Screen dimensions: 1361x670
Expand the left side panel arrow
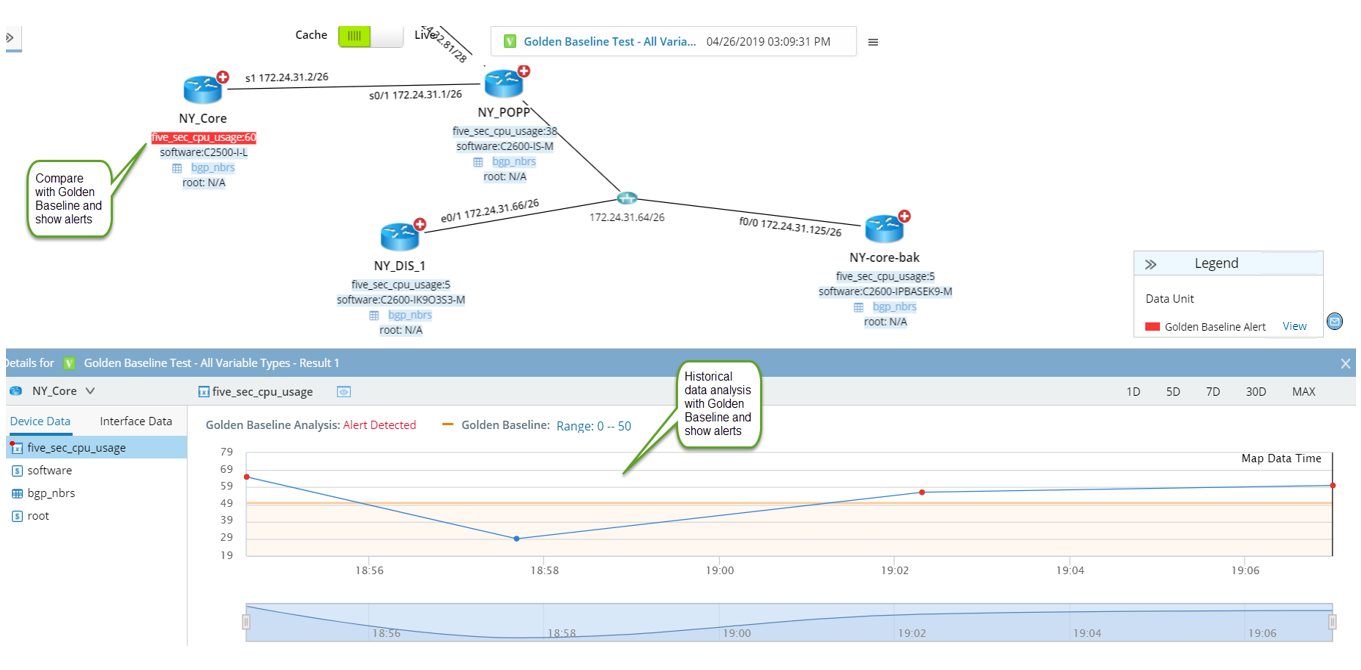tap(10, 38)
